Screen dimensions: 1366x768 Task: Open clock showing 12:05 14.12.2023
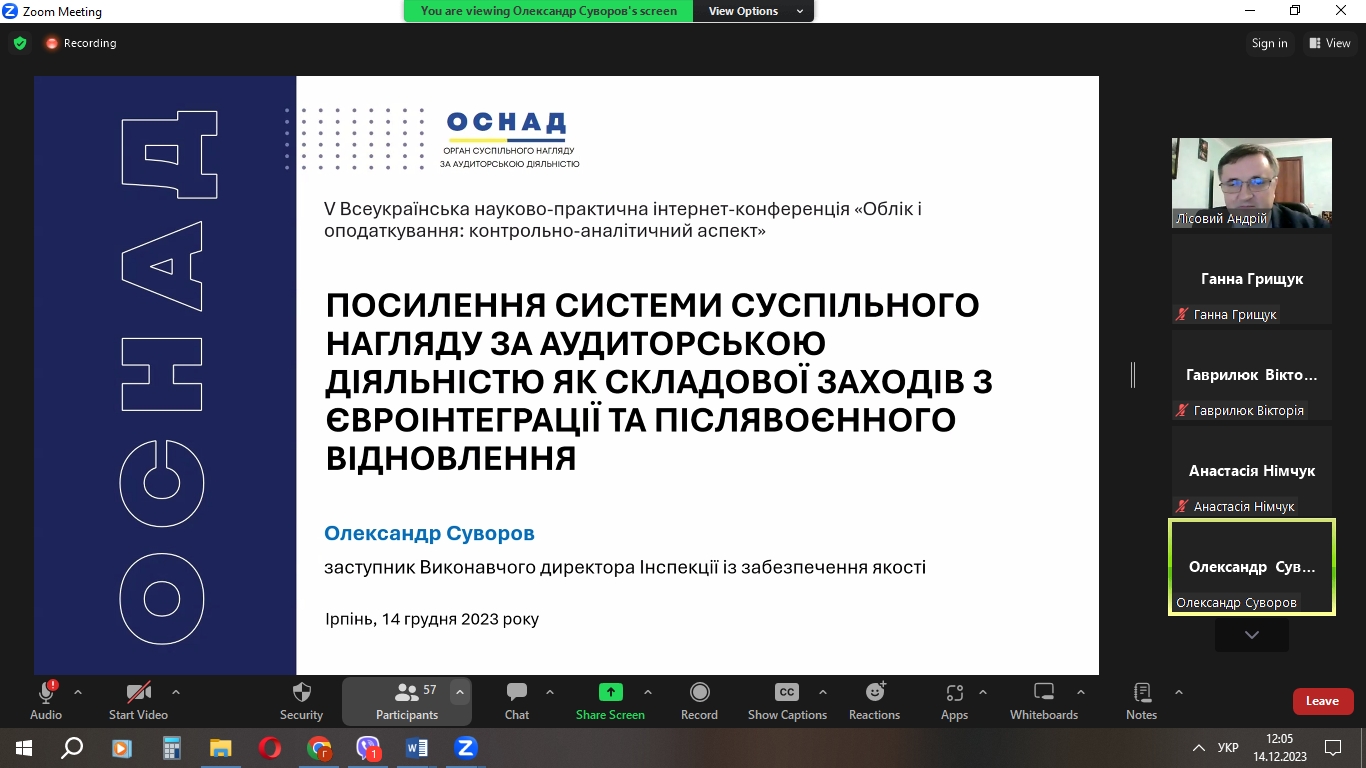1279,748
